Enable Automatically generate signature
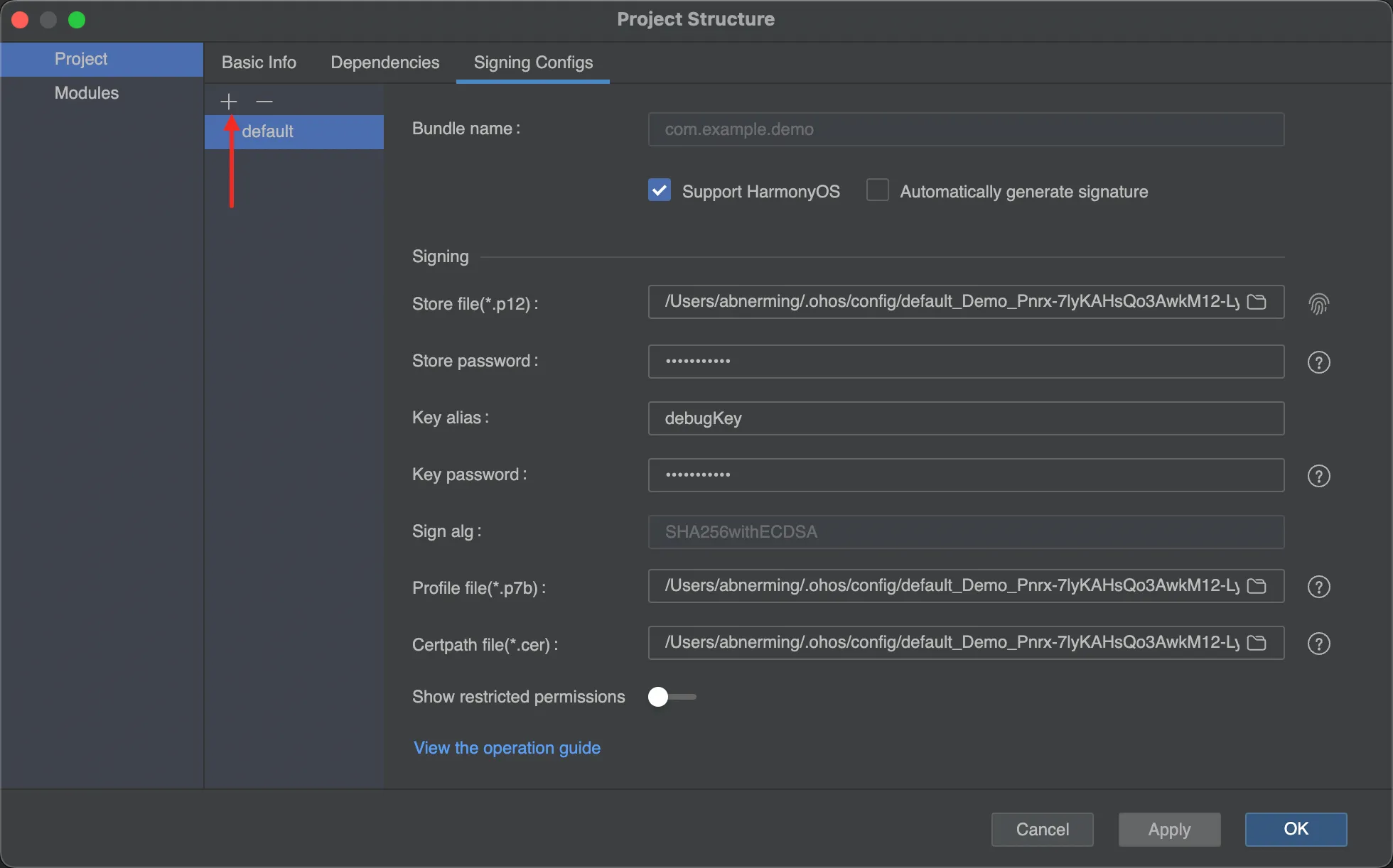Screen dimensions: 1393x868 tap(878, 190)
